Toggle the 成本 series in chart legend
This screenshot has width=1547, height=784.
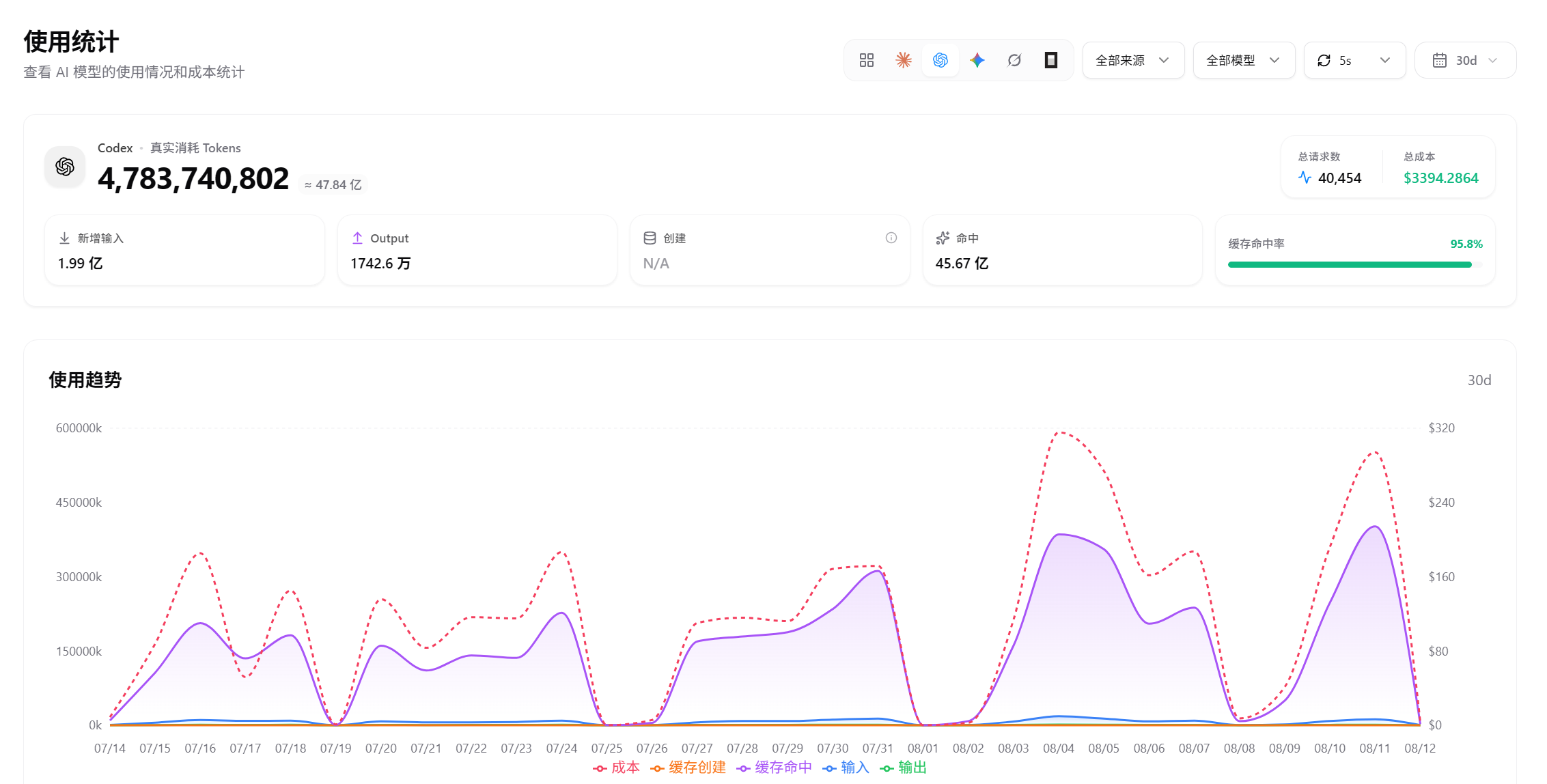[617, 768]
